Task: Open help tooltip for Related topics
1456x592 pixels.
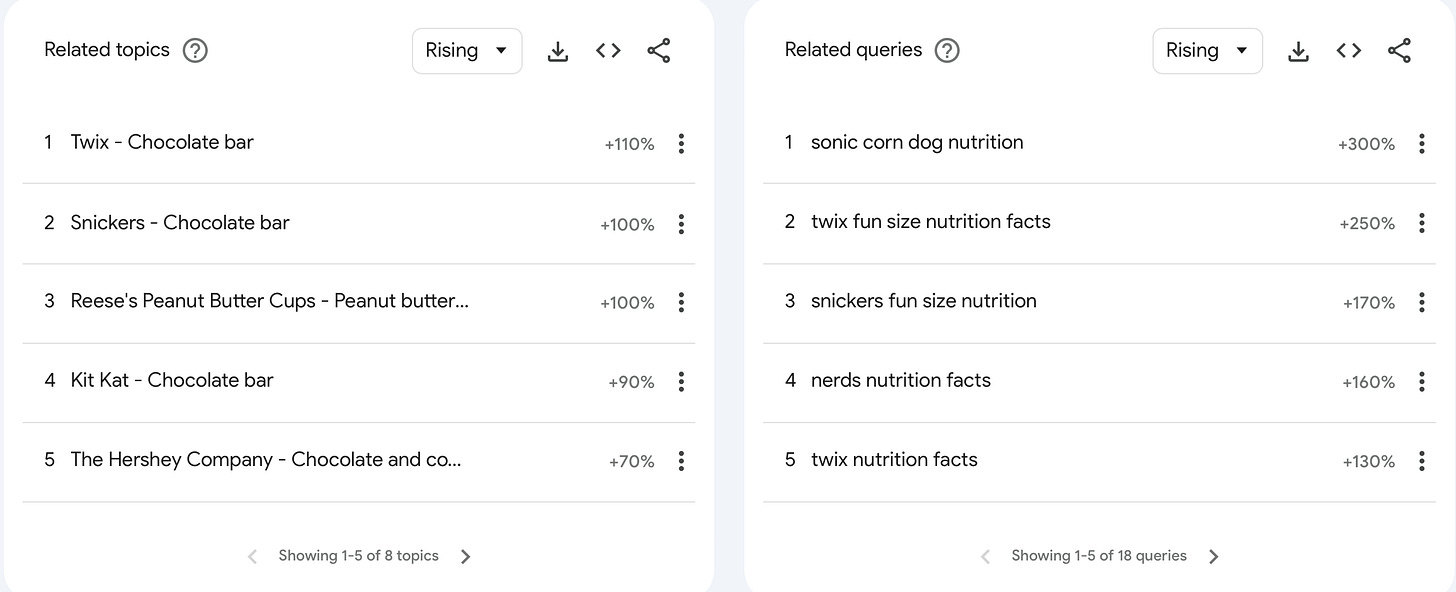Action: (x=195, y=51)
